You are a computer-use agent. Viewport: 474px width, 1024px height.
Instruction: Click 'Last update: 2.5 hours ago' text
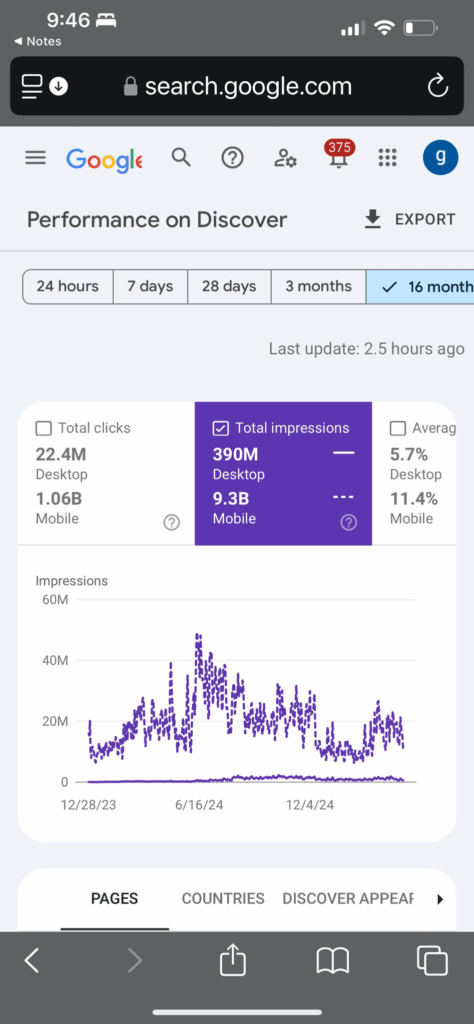pyautogui.click(x=366, y=349)
